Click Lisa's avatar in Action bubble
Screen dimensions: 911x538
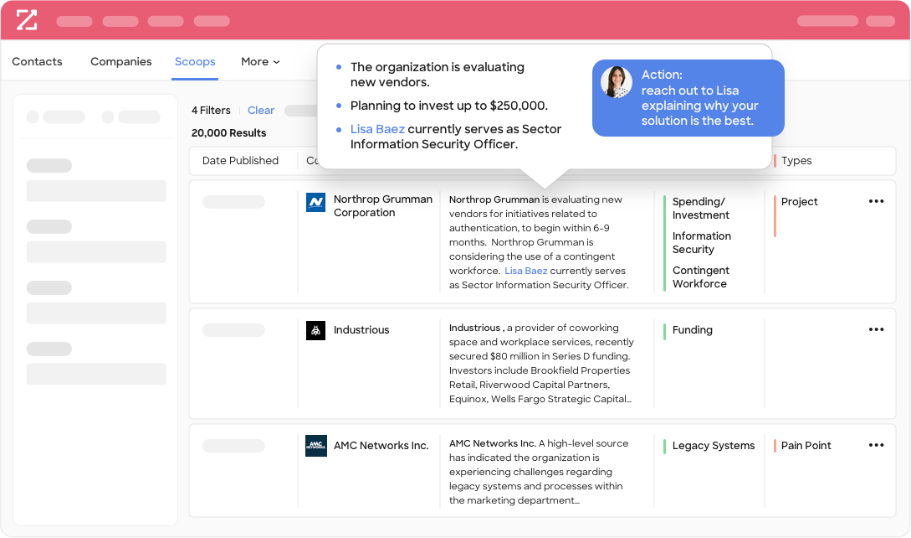[616, 81]
